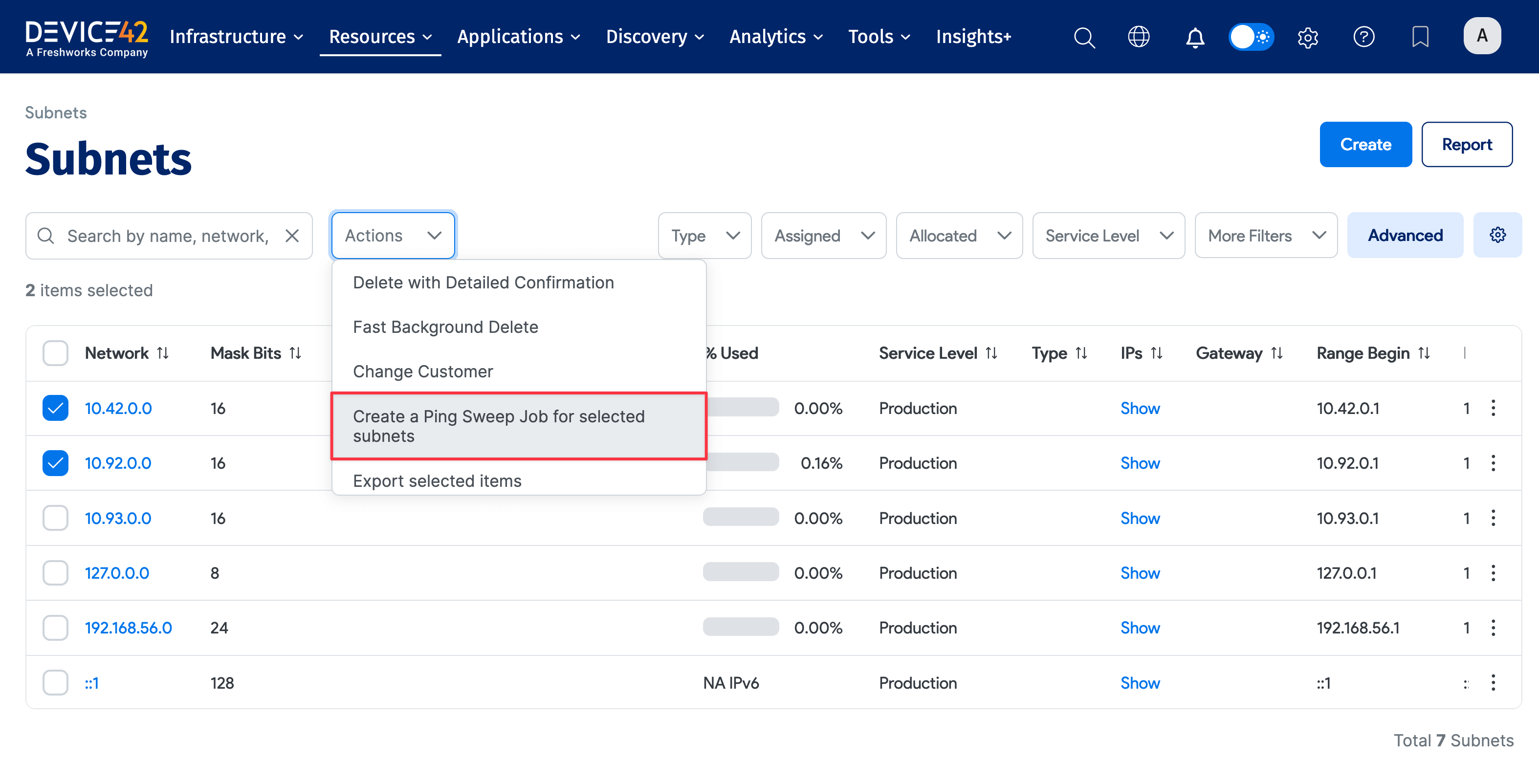The height and width of the screenshot is (784, 1539).
Task: Click the bookmark icon in header
Action: pos(1420,37)
